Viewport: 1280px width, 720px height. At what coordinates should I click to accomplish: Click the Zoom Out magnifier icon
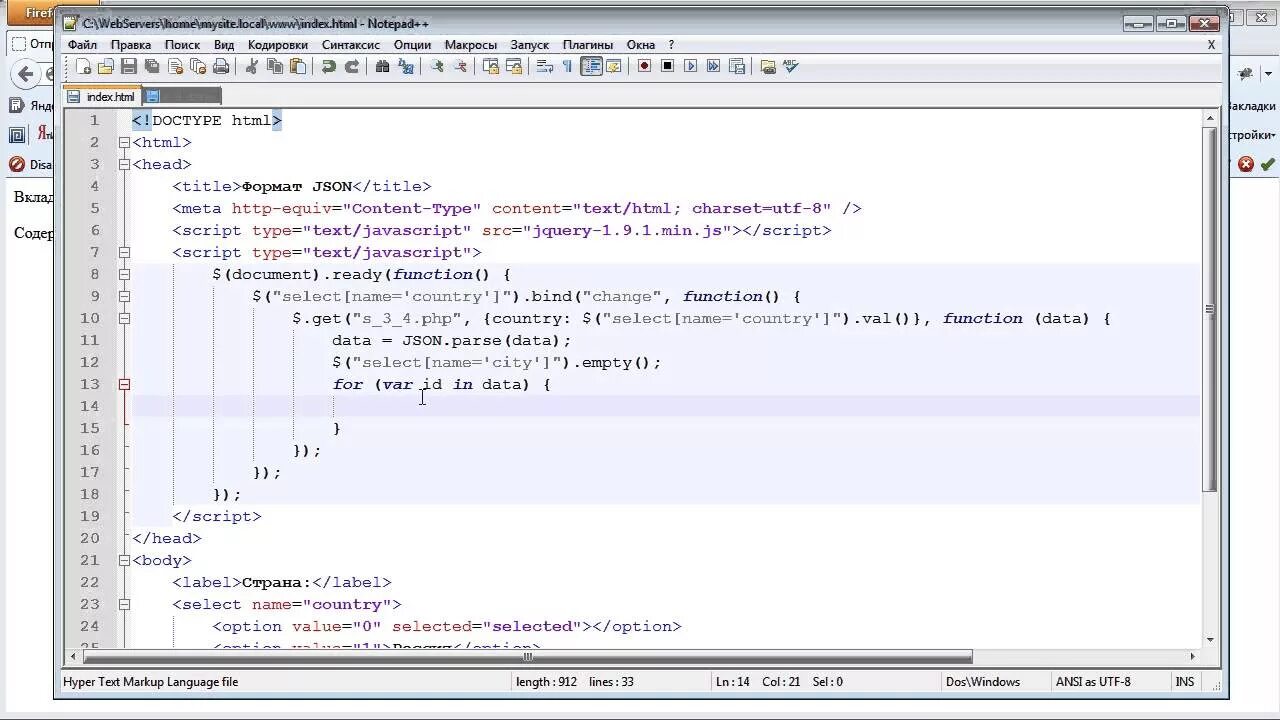coord(460,67)
